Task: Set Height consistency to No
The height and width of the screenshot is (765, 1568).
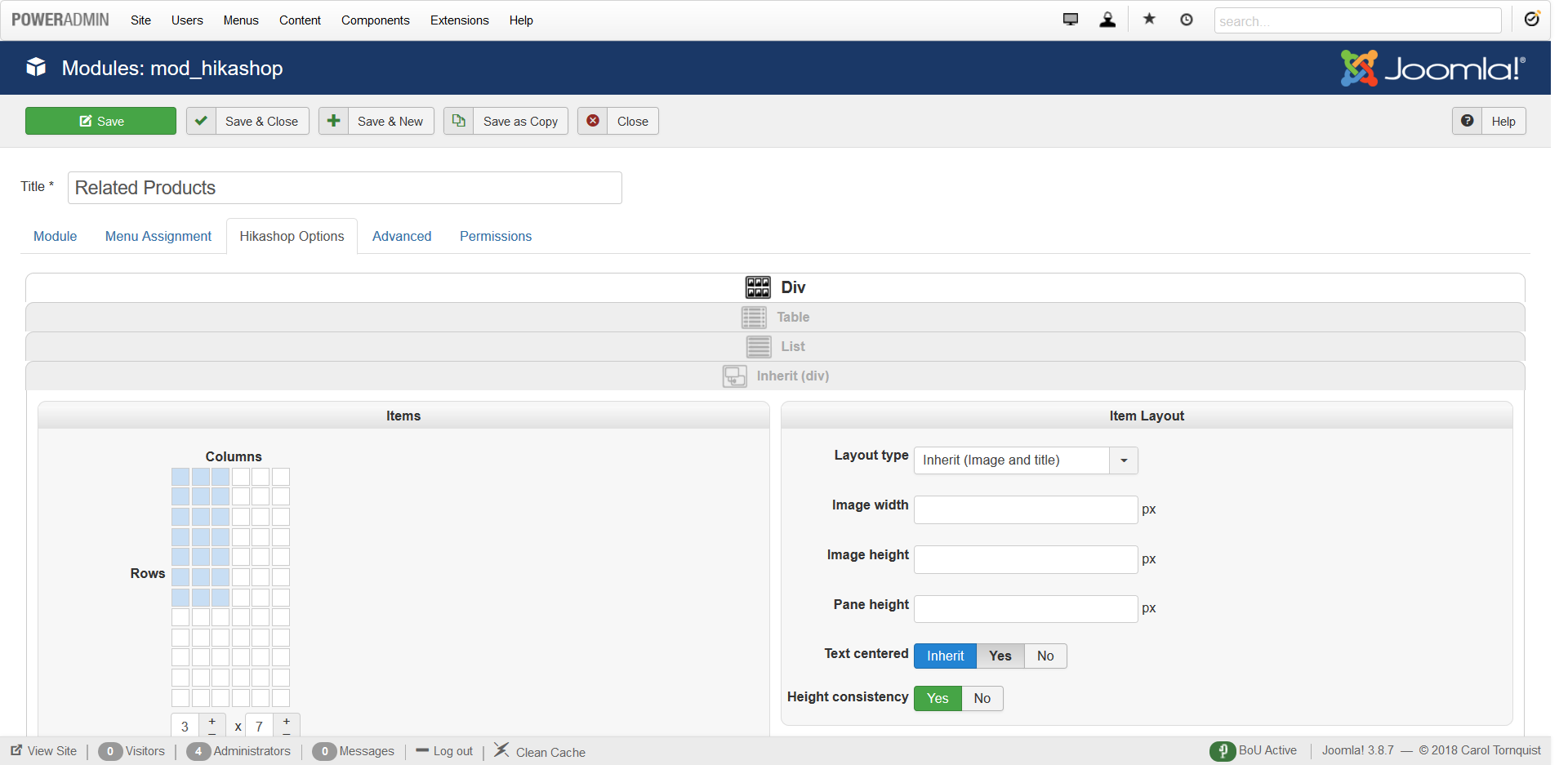Action: click(982, 699)
